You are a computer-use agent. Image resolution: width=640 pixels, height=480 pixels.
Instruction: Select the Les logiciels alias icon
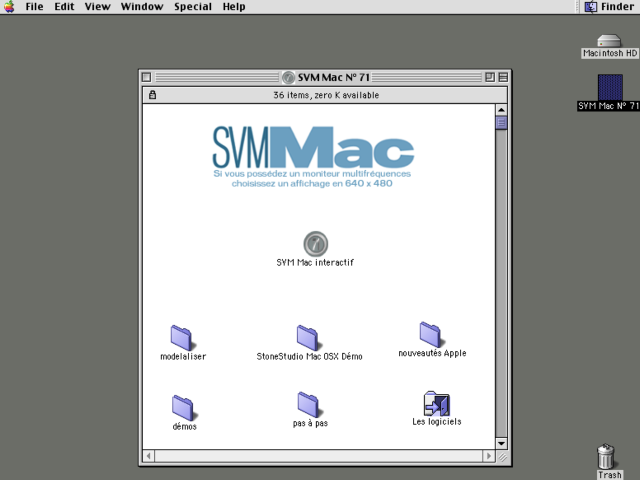(437, 403)
